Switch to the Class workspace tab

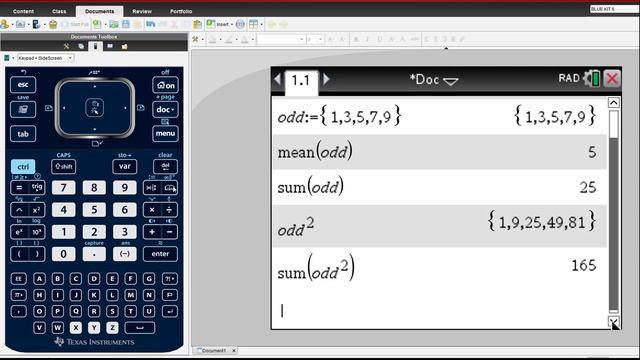coord(59,11)
